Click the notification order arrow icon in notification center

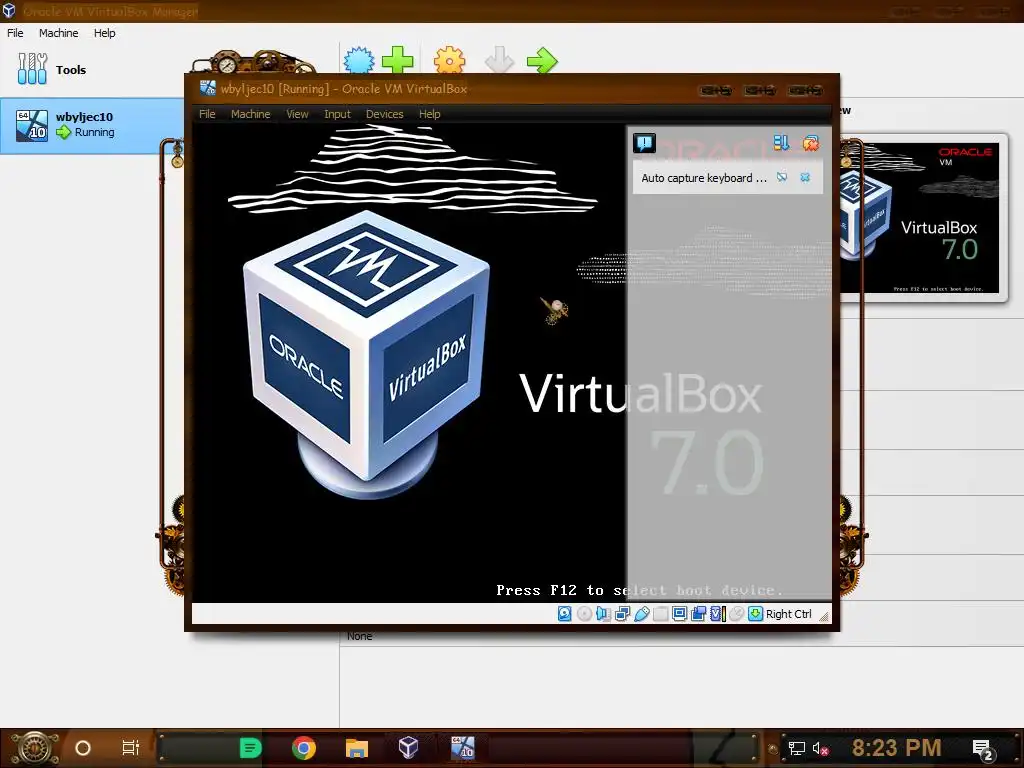click(781, 142)
